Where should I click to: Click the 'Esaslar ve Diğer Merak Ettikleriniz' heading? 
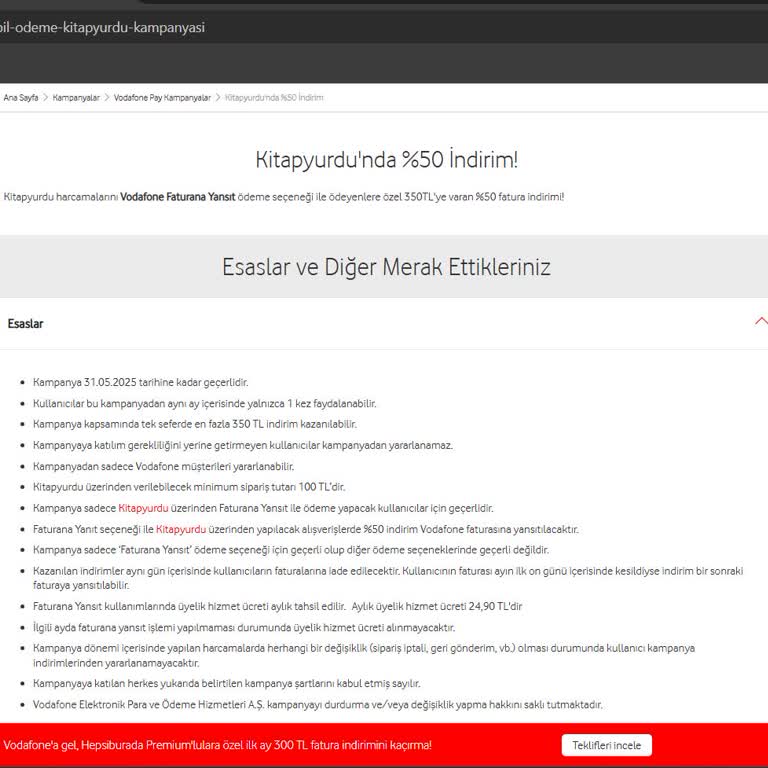[386, 267]
